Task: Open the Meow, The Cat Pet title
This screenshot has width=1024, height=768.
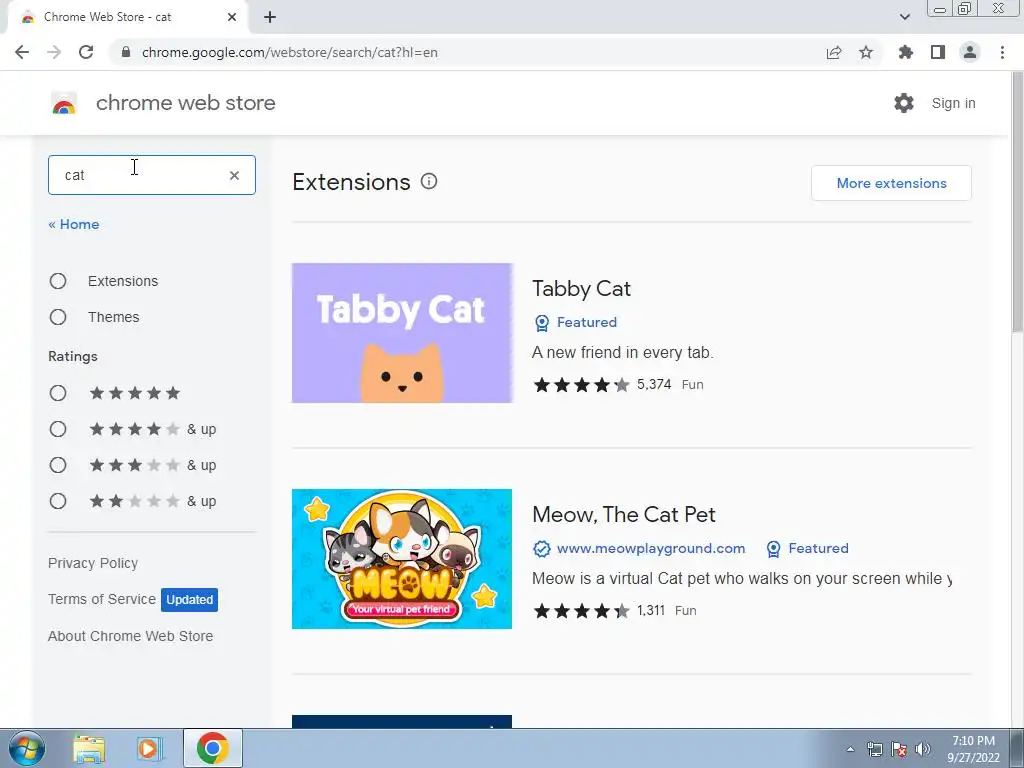Action: (x=624, y=515)
